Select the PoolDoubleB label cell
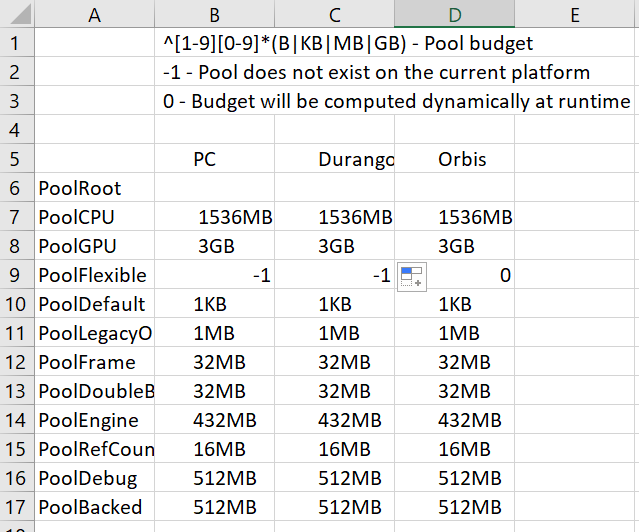Image resolution: width=639 pixels, height=532 pixels. 95,391
